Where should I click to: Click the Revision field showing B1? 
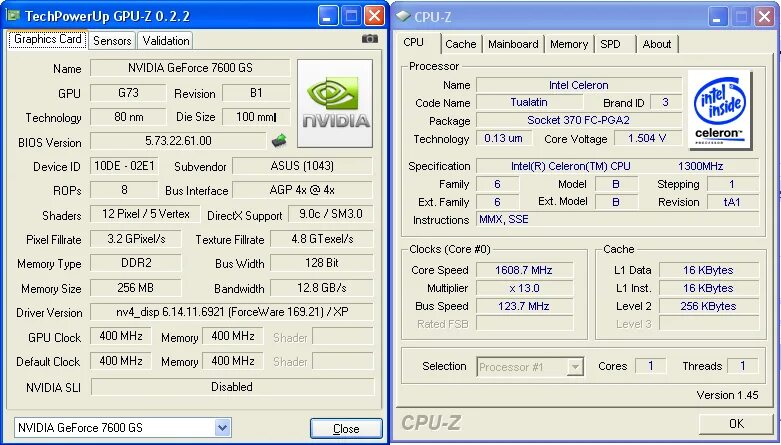(x=256, y=93)
